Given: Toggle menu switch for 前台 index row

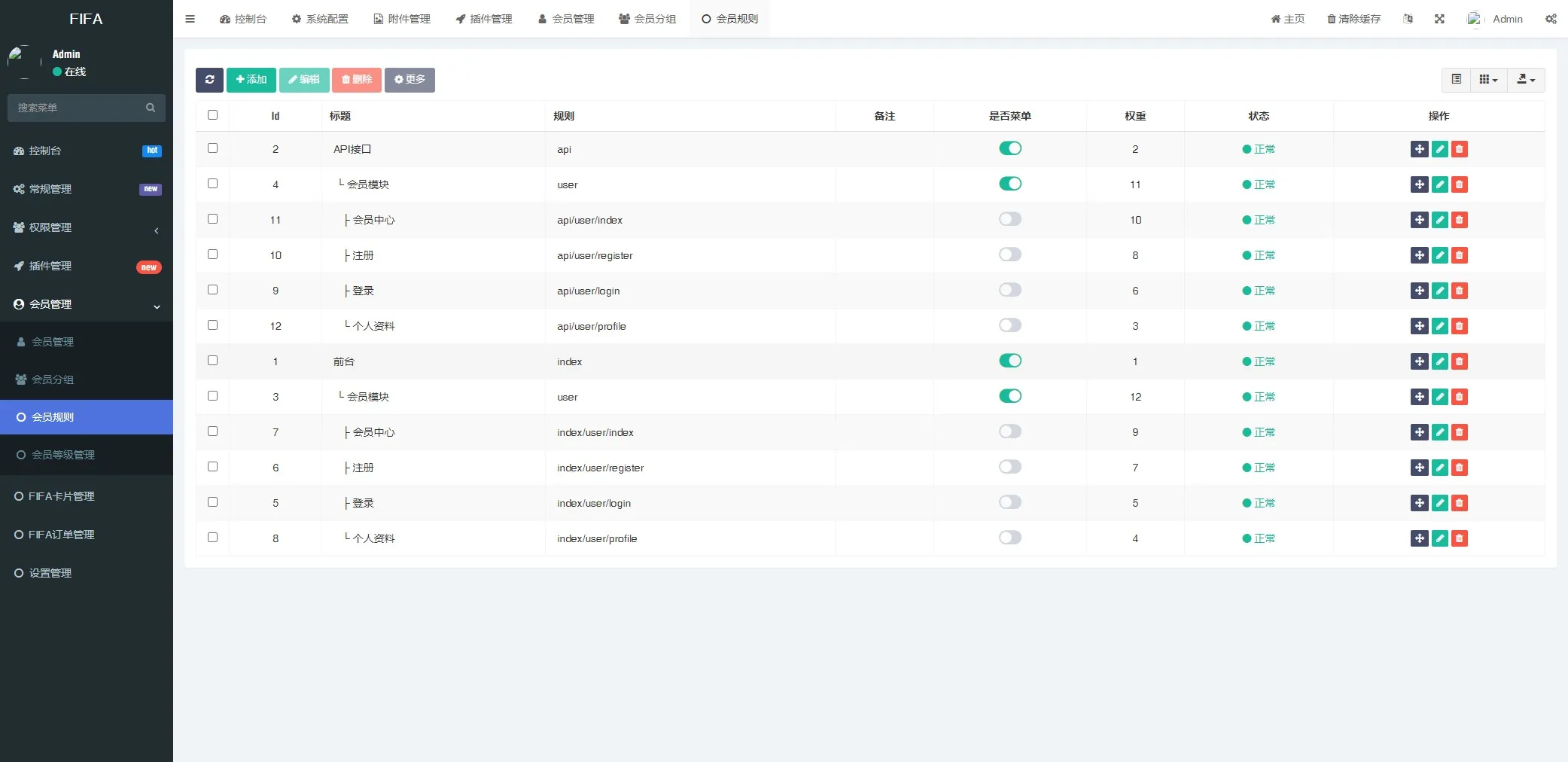Looking at the screenshot, I should (x=1010, y=361).
